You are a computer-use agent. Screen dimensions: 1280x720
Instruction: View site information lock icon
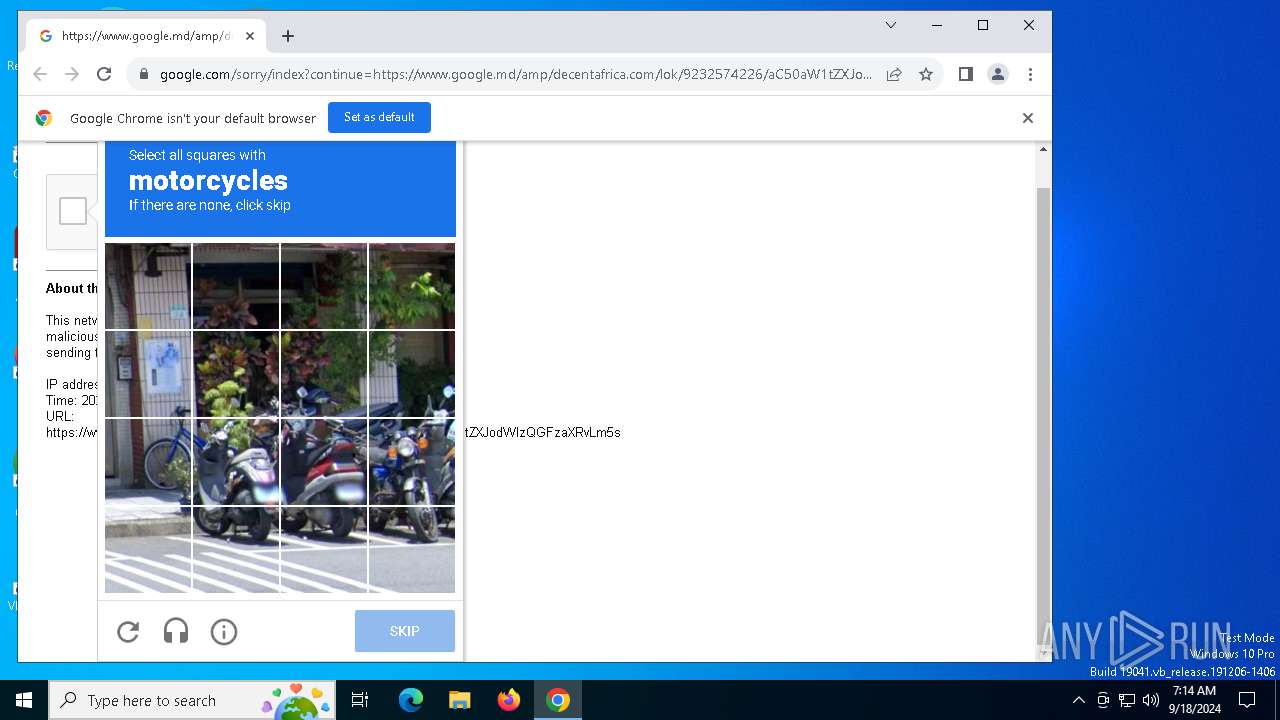144,74
